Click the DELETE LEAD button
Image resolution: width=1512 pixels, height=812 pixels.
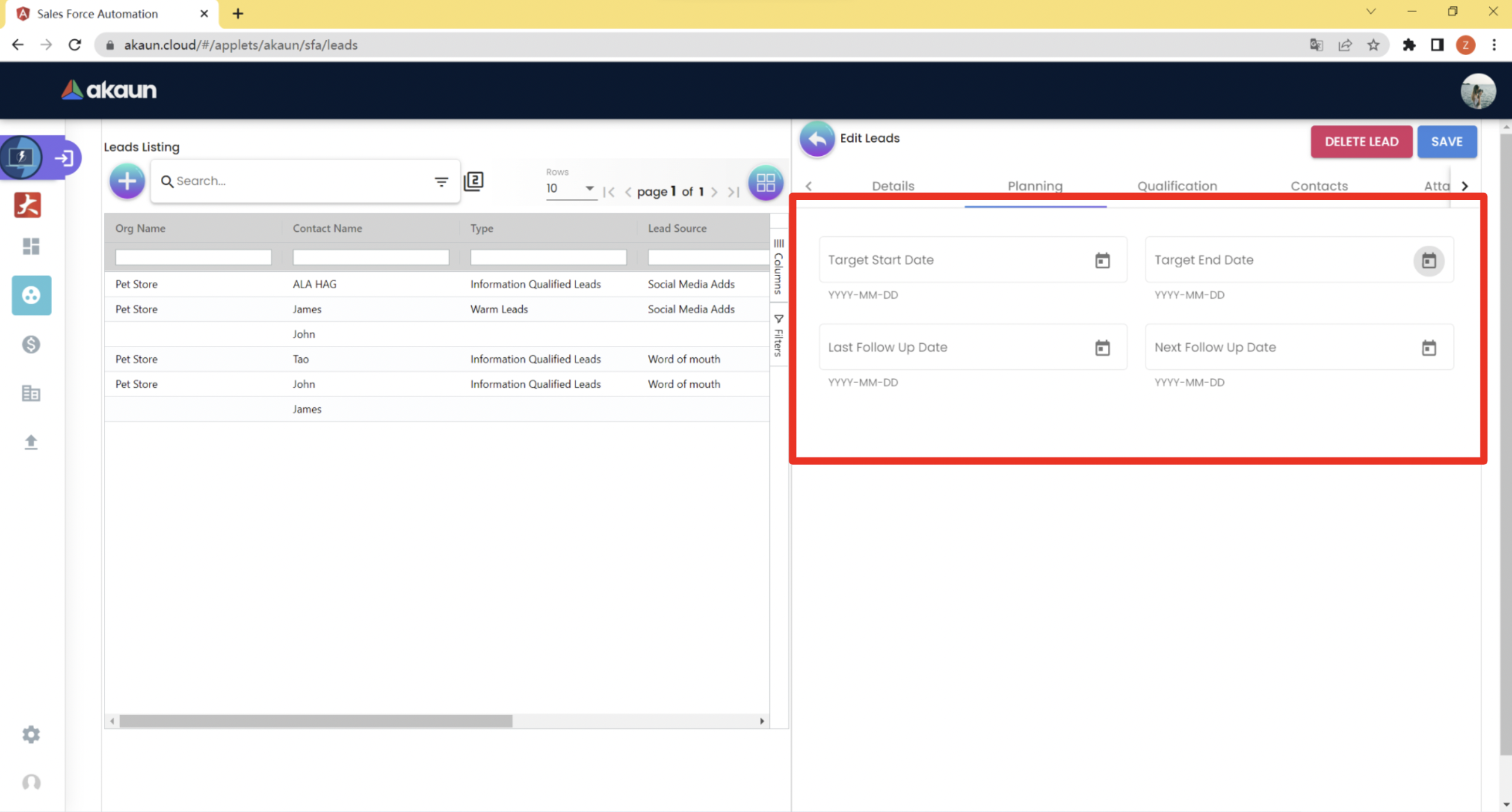pyautogui.click(x=1361, y=142)
